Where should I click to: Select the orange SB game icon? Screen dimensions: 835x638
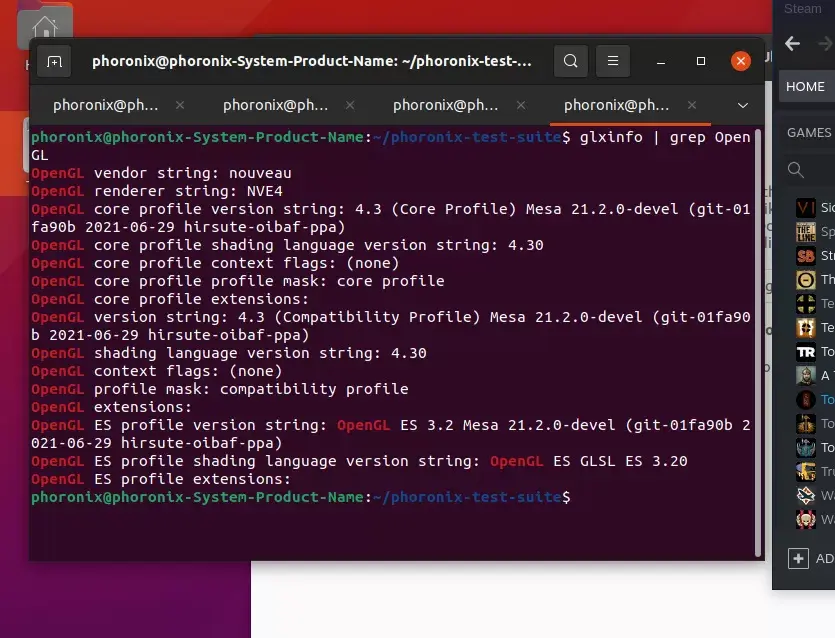[805, 256]
